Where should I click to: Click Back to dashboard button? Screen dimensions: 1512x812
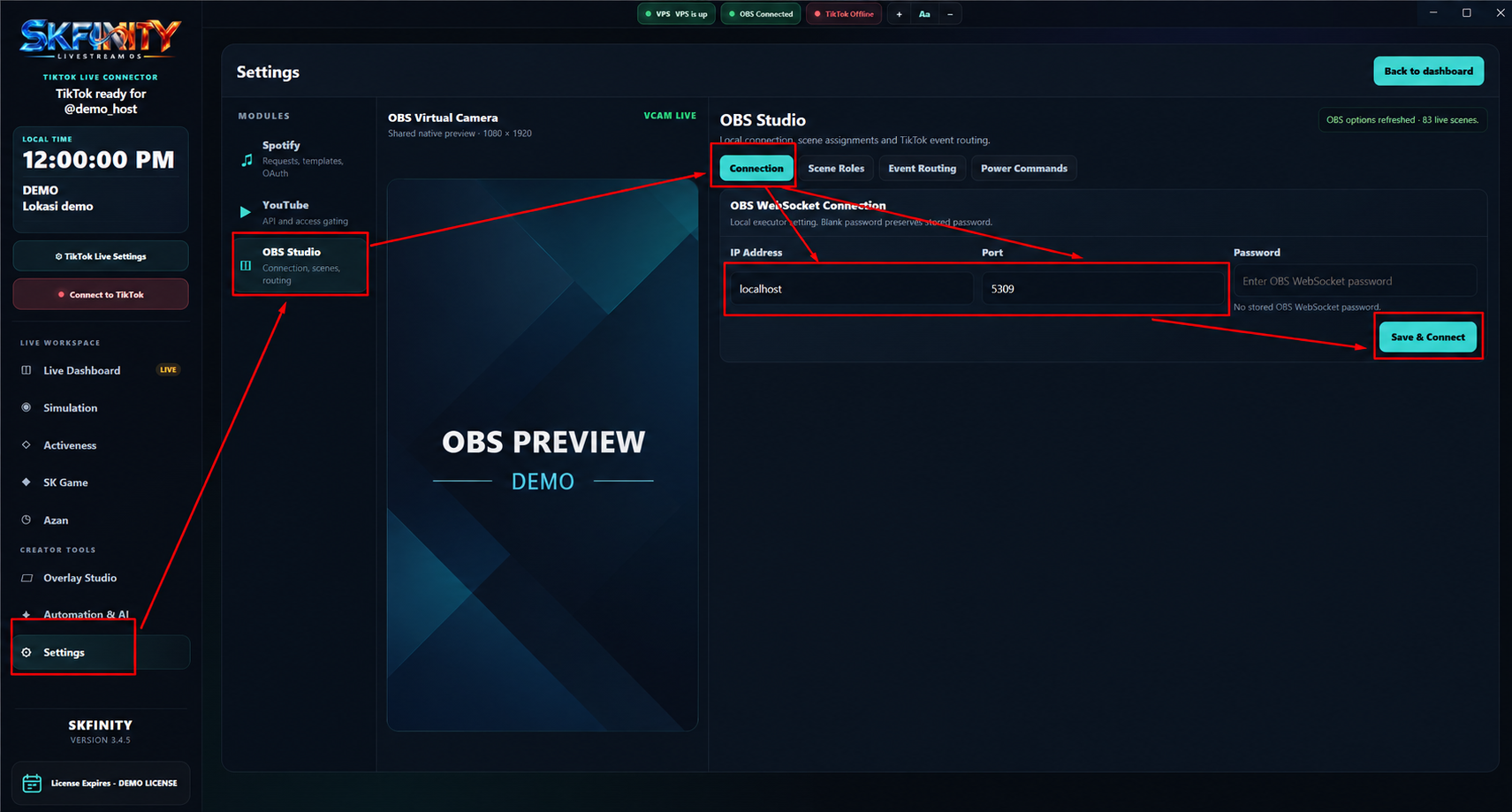pyautogui.click(x=1428, y=71)
